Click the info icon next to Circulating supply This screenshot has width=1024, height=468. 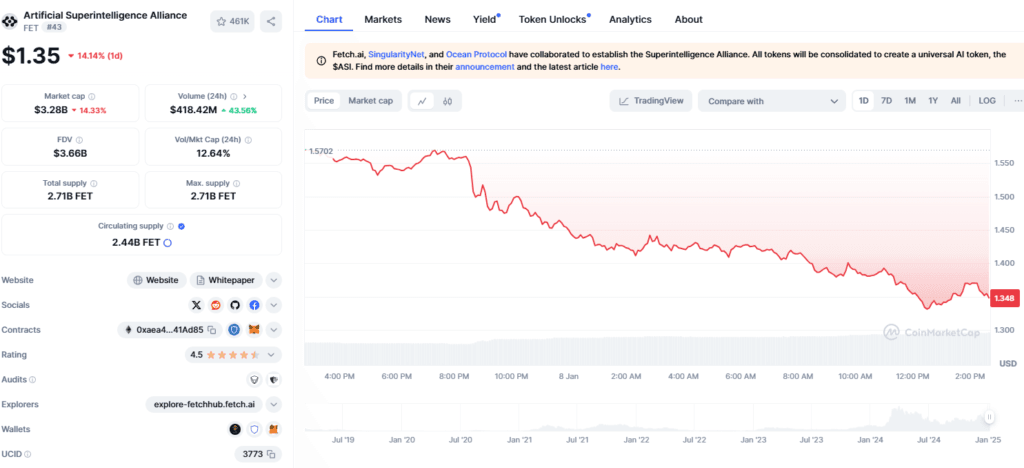(170, 226)
